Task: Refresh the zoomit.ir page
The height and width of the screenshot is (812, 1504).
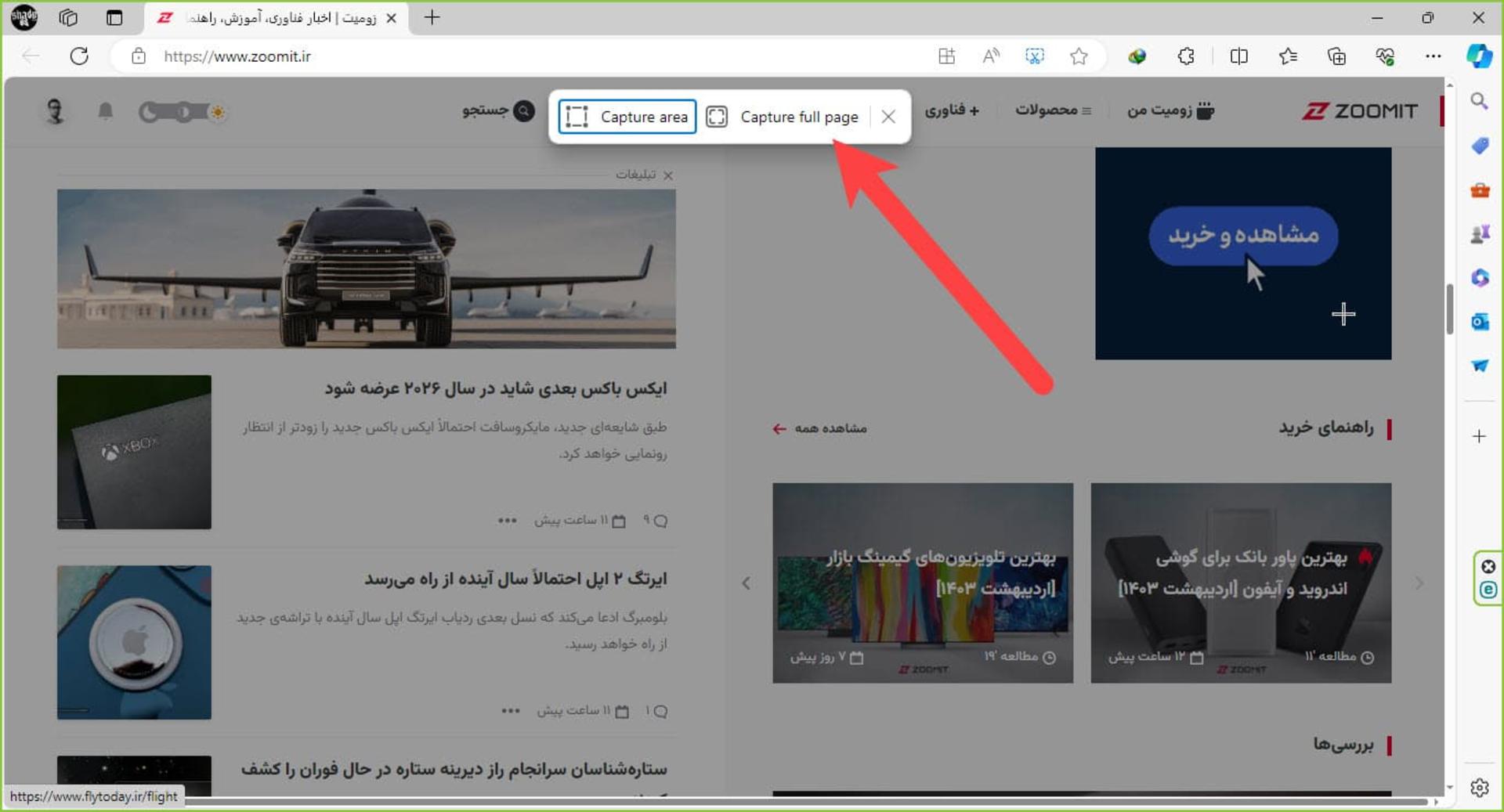Action: pos(79,56)
